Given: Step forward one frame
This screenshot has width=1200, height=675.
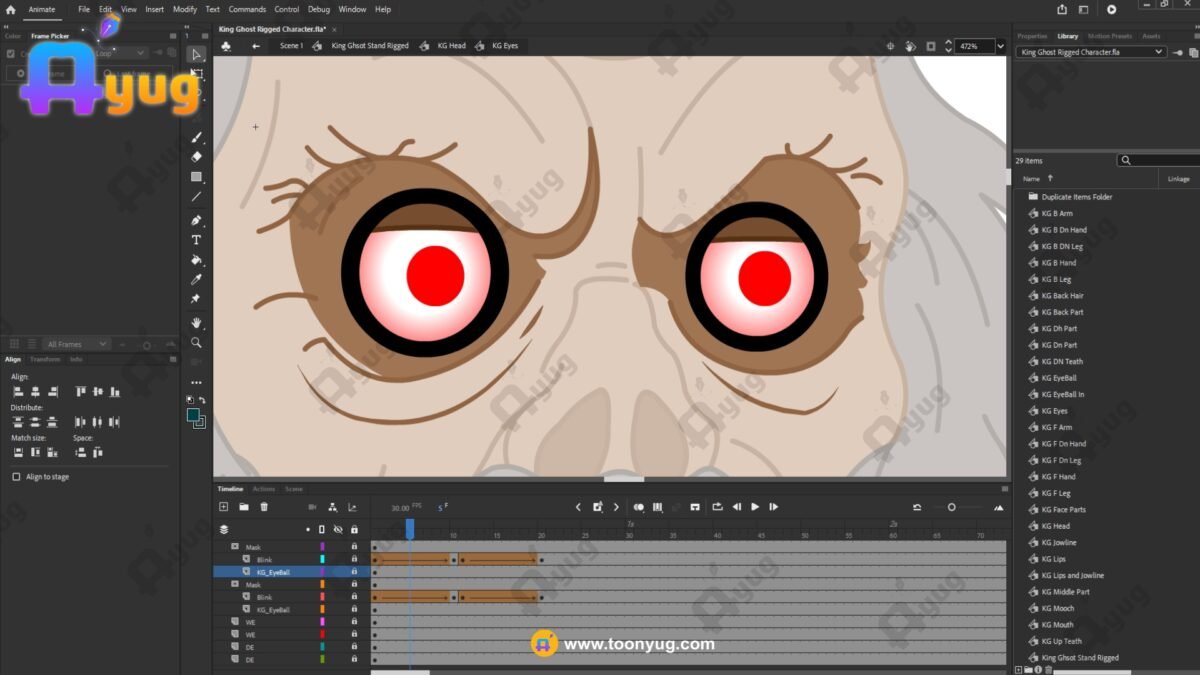Looking at the screenshot, I should [773, 507].
